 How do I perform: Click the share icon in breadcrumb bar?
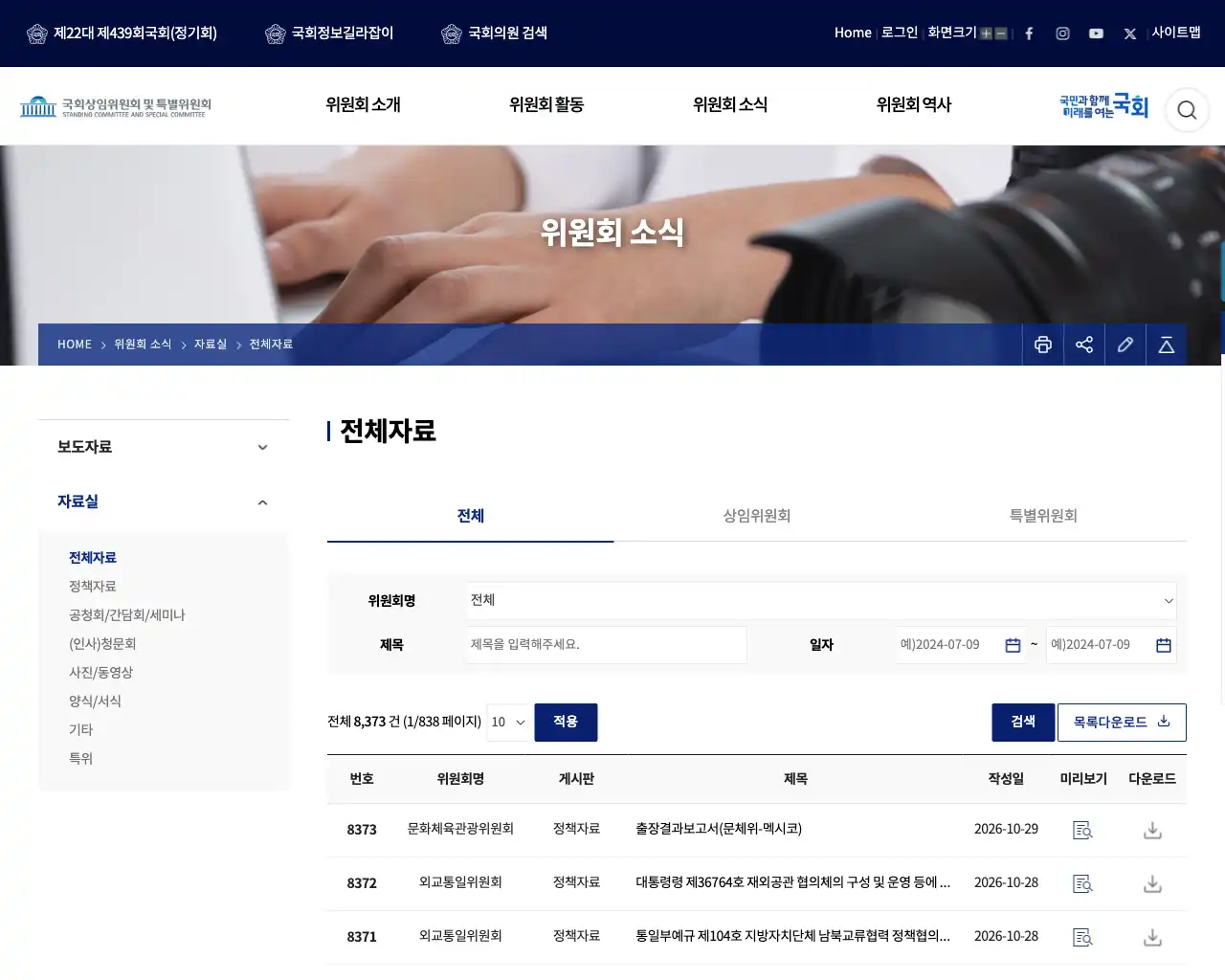click(1084, 345)
